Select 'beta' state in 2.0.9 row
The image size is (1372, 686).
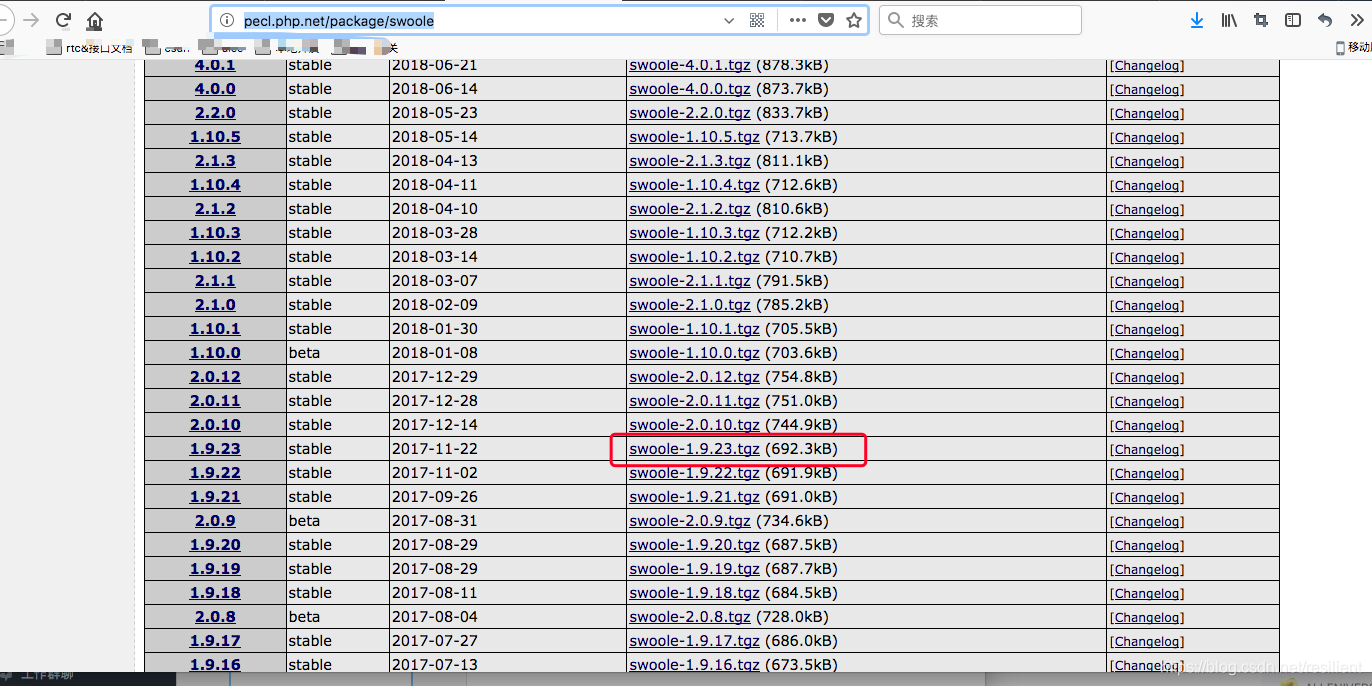tap(304, 521)
